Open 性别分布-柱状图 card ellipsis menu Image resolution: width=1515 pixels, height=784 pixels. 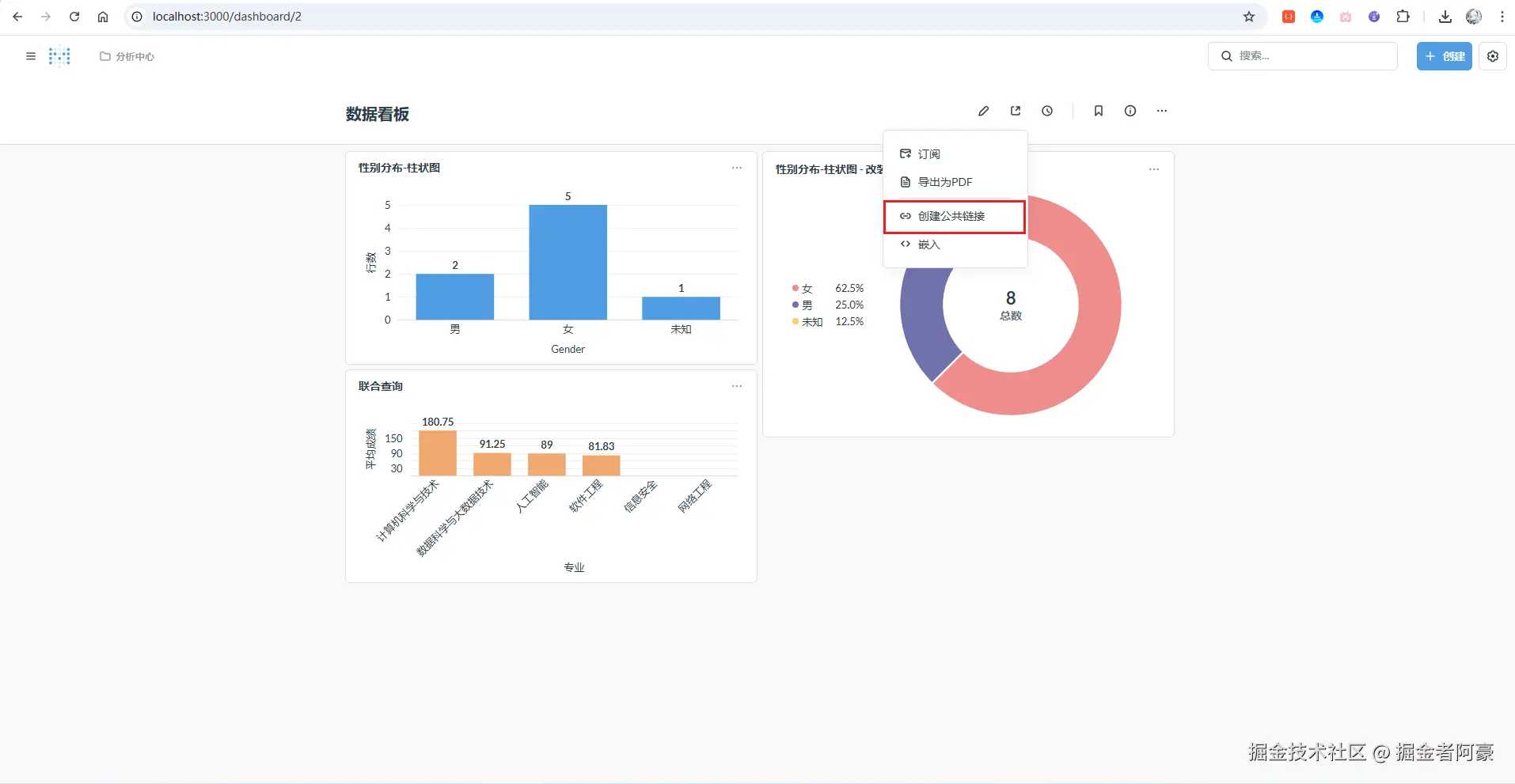pos(737,168)
